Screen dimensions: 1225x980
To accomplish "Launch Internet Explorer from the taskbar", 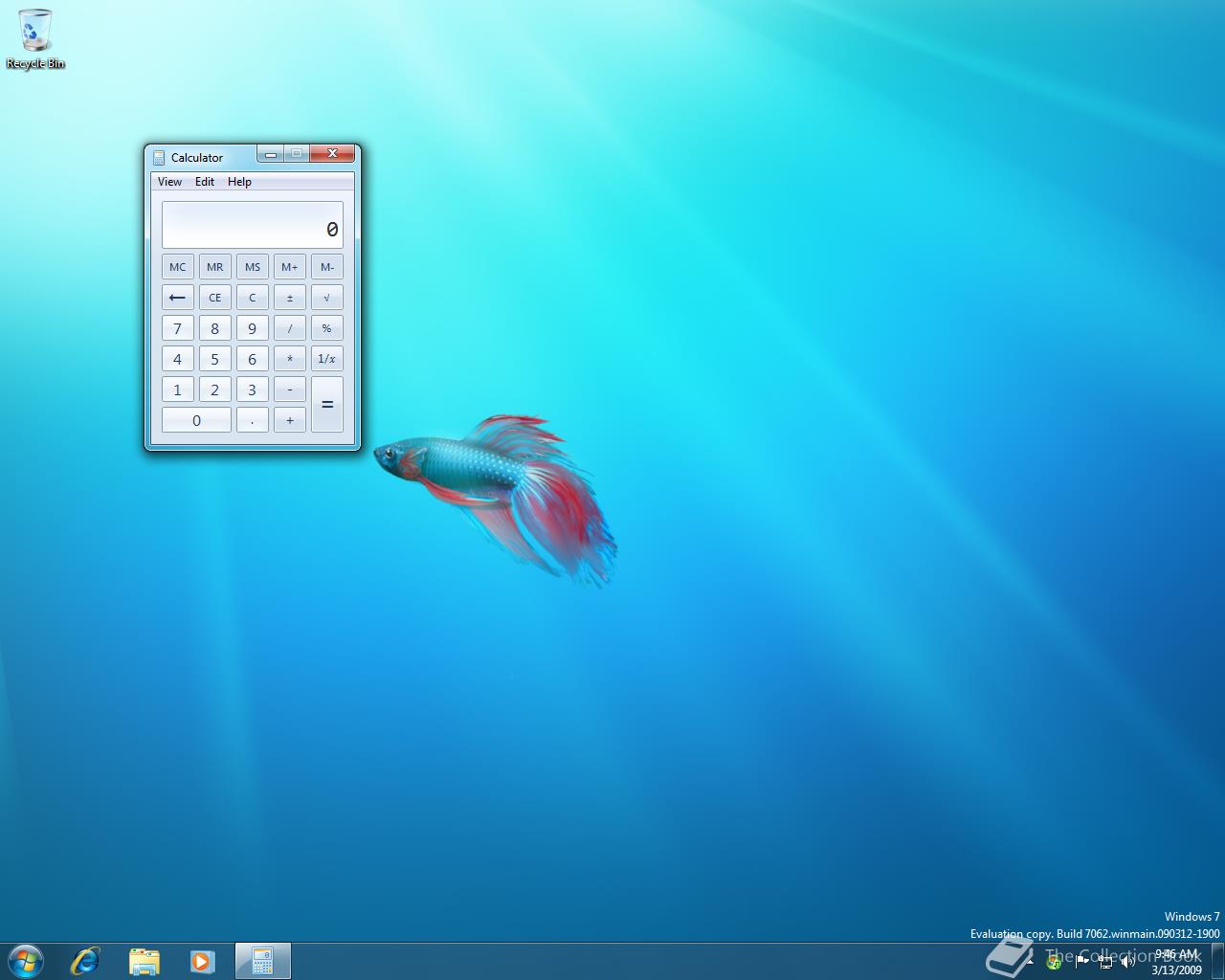I will click(x=85, y=961).
